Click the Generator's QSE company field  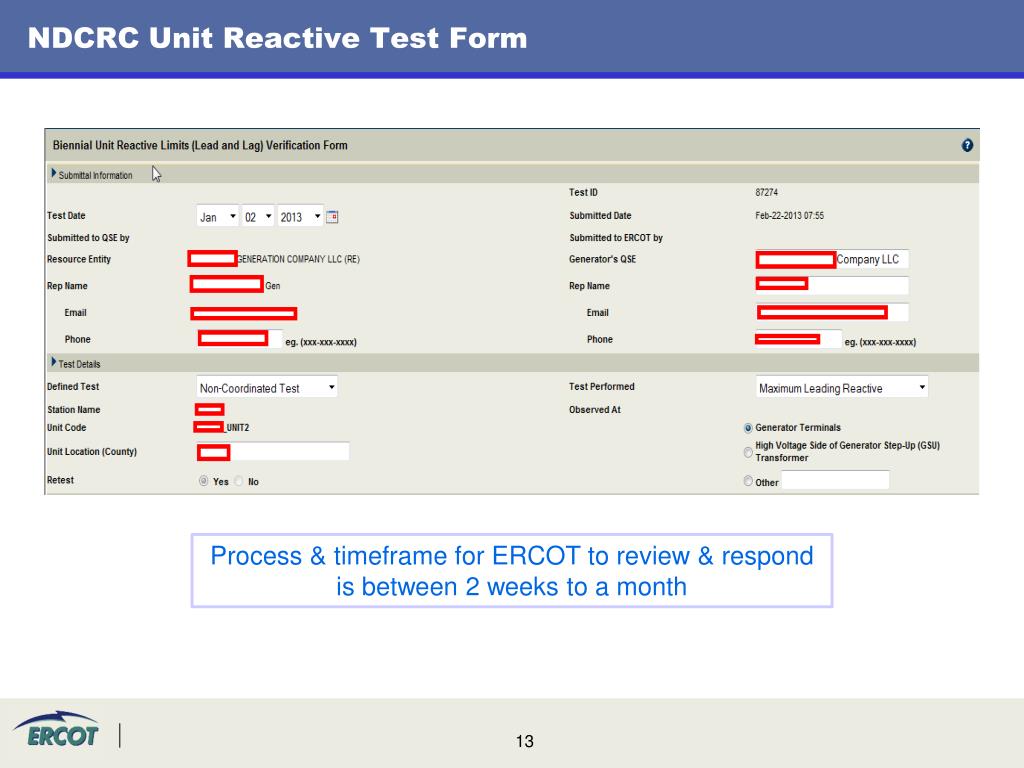pos(832,259)
